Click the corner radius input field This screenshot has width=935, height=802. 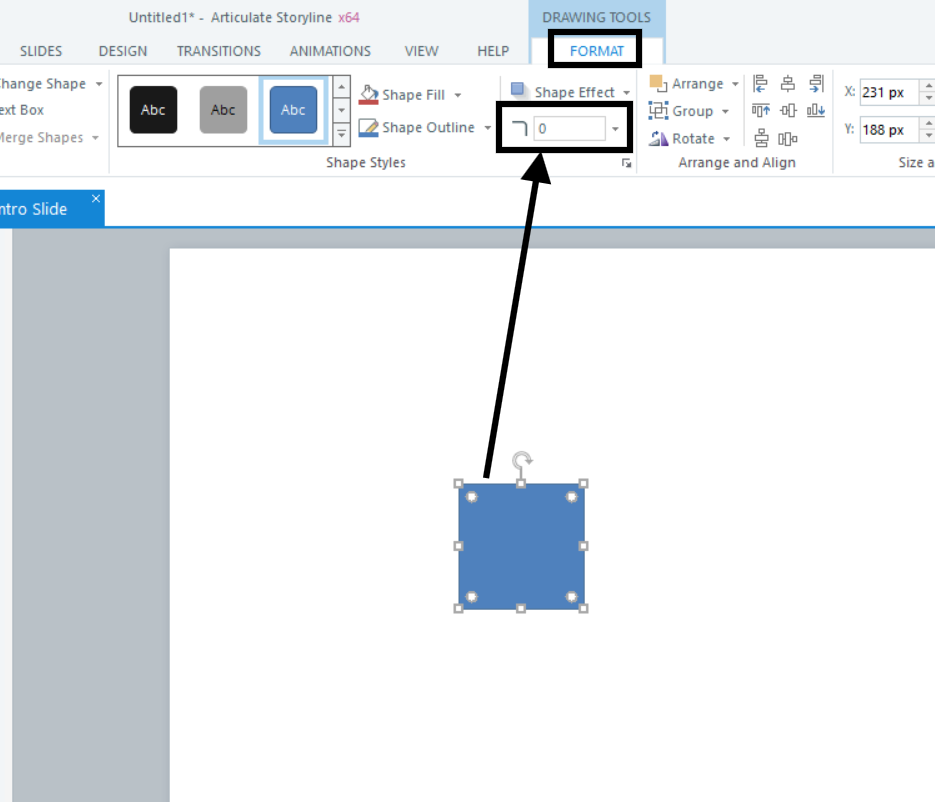click(x=569, y=128)
